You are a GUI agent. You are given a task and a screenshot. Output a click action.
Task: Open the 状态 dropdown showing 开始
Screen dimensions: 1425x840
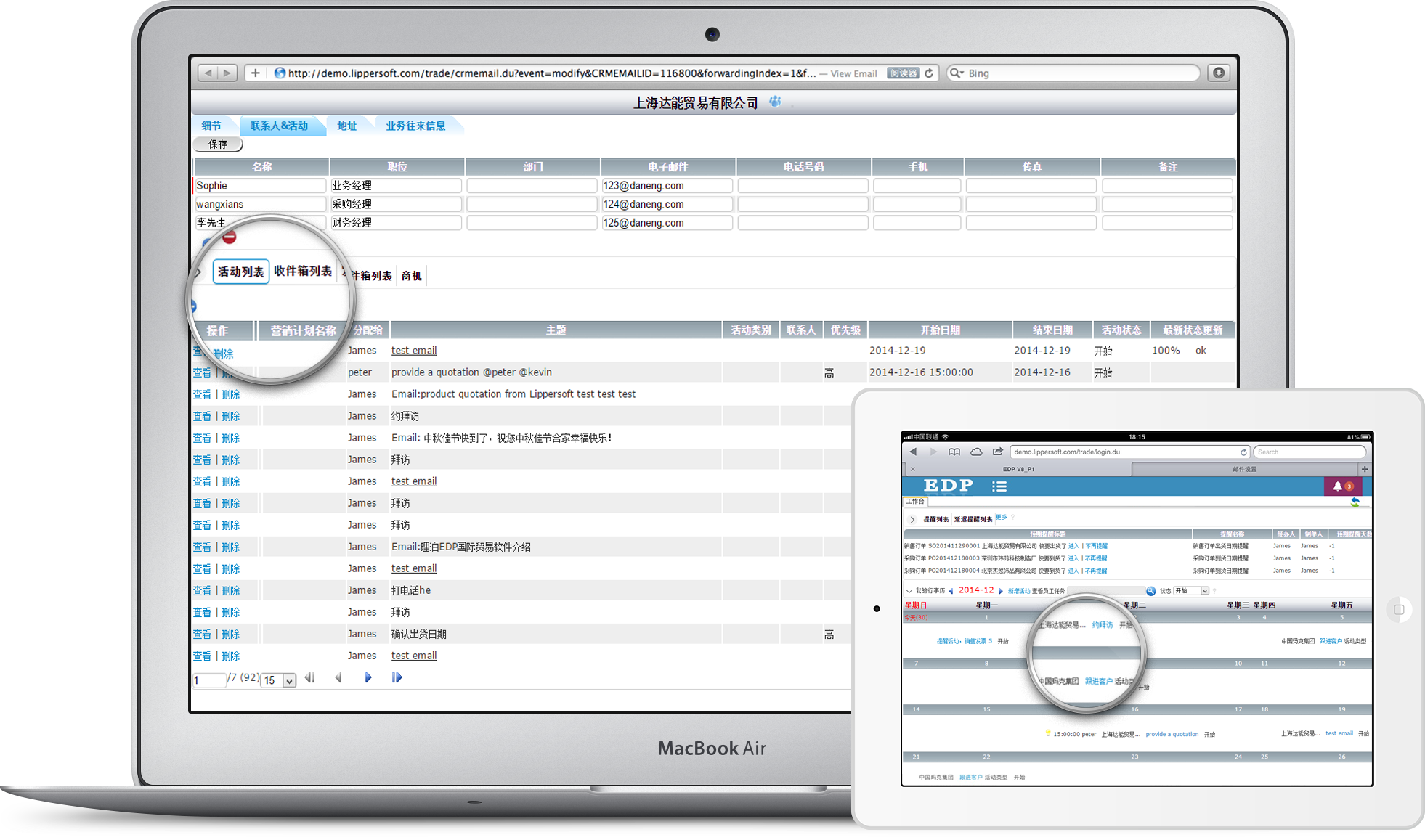(x=1192, y=591)
